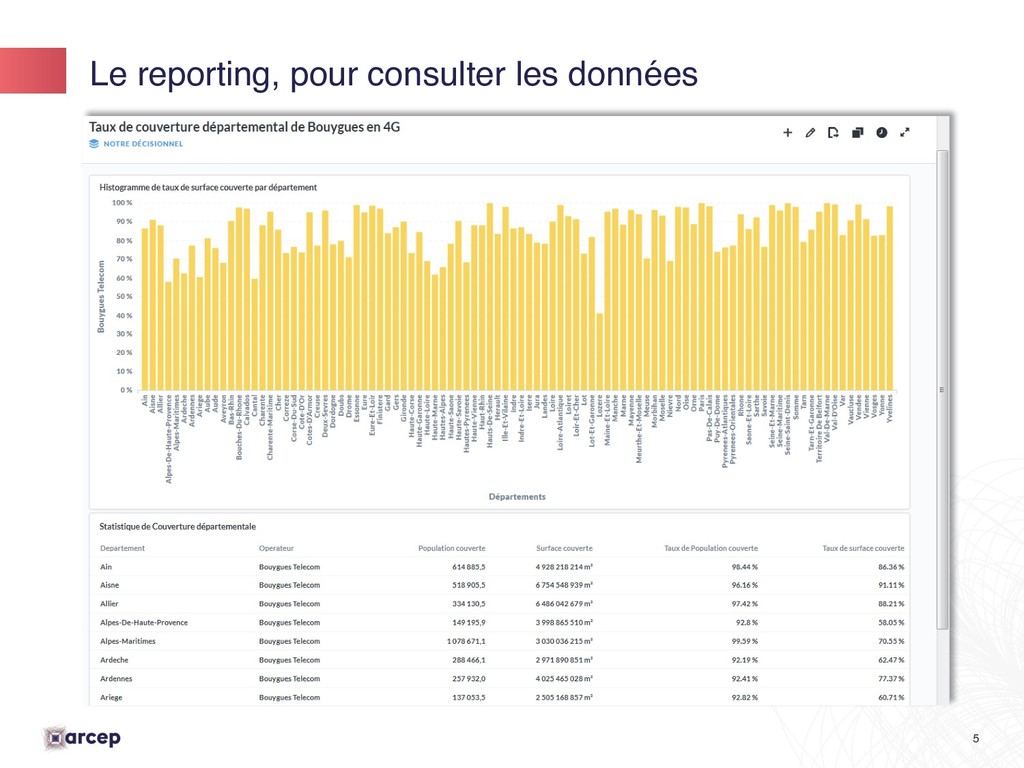Viewport: 1024px width, 768px height.
Task: Click the 614 885,5 population value
Action: coord(468,567)
